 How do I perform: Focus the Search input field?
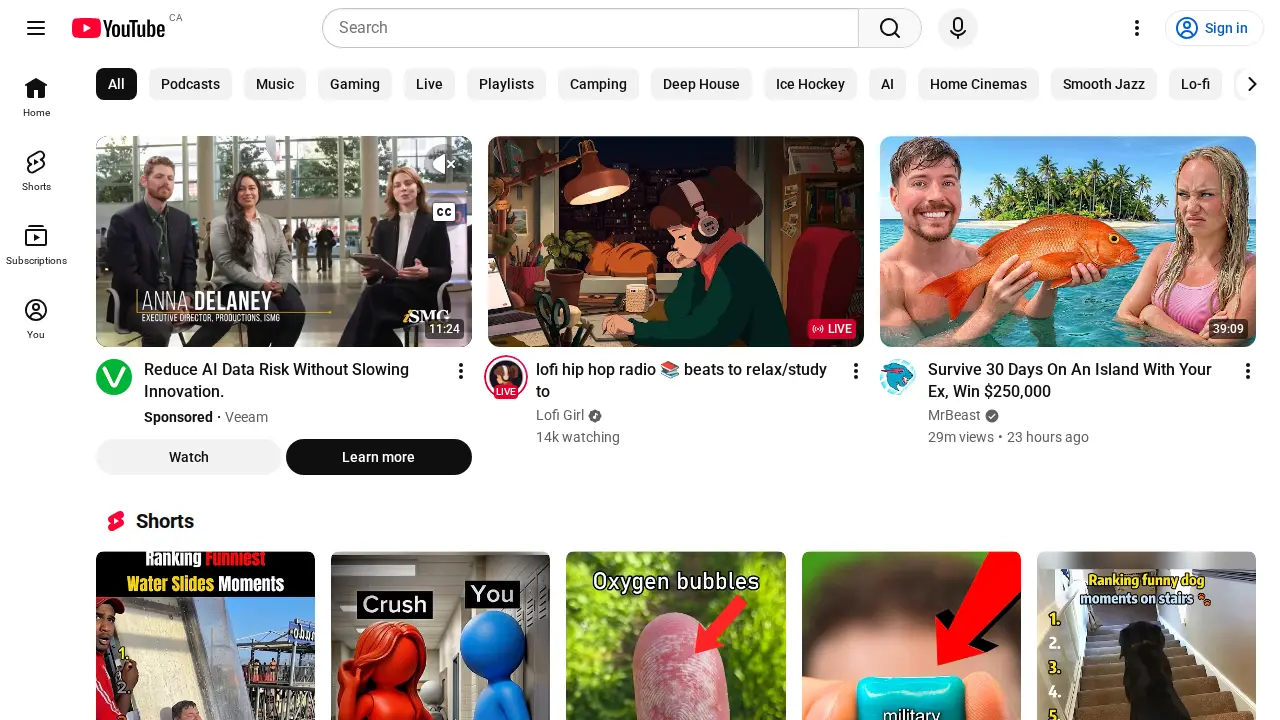(x=590, y=28)
